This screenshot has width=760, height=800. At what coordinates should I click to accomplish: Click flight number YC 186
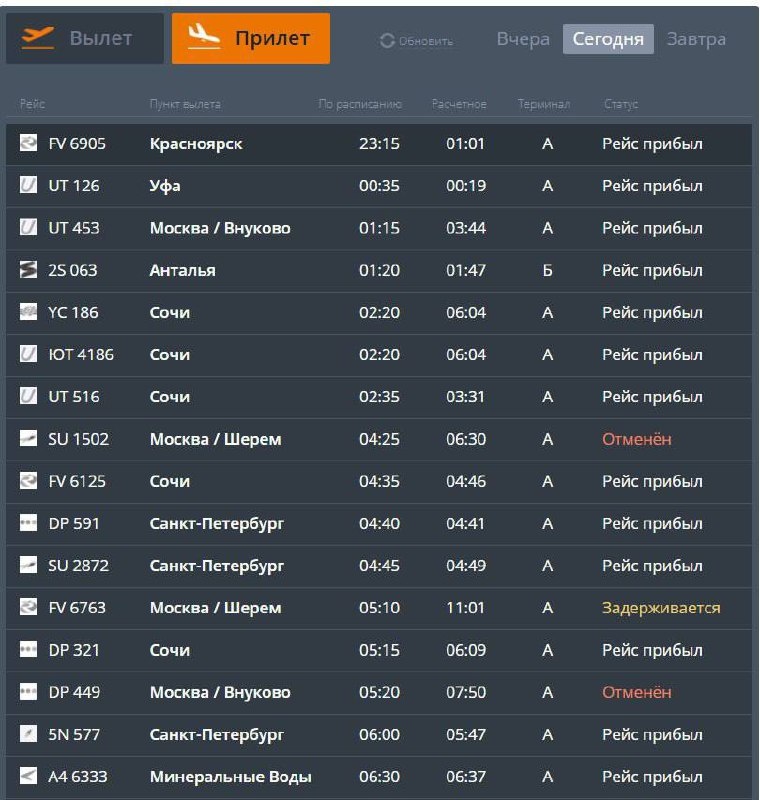point(73,312)
